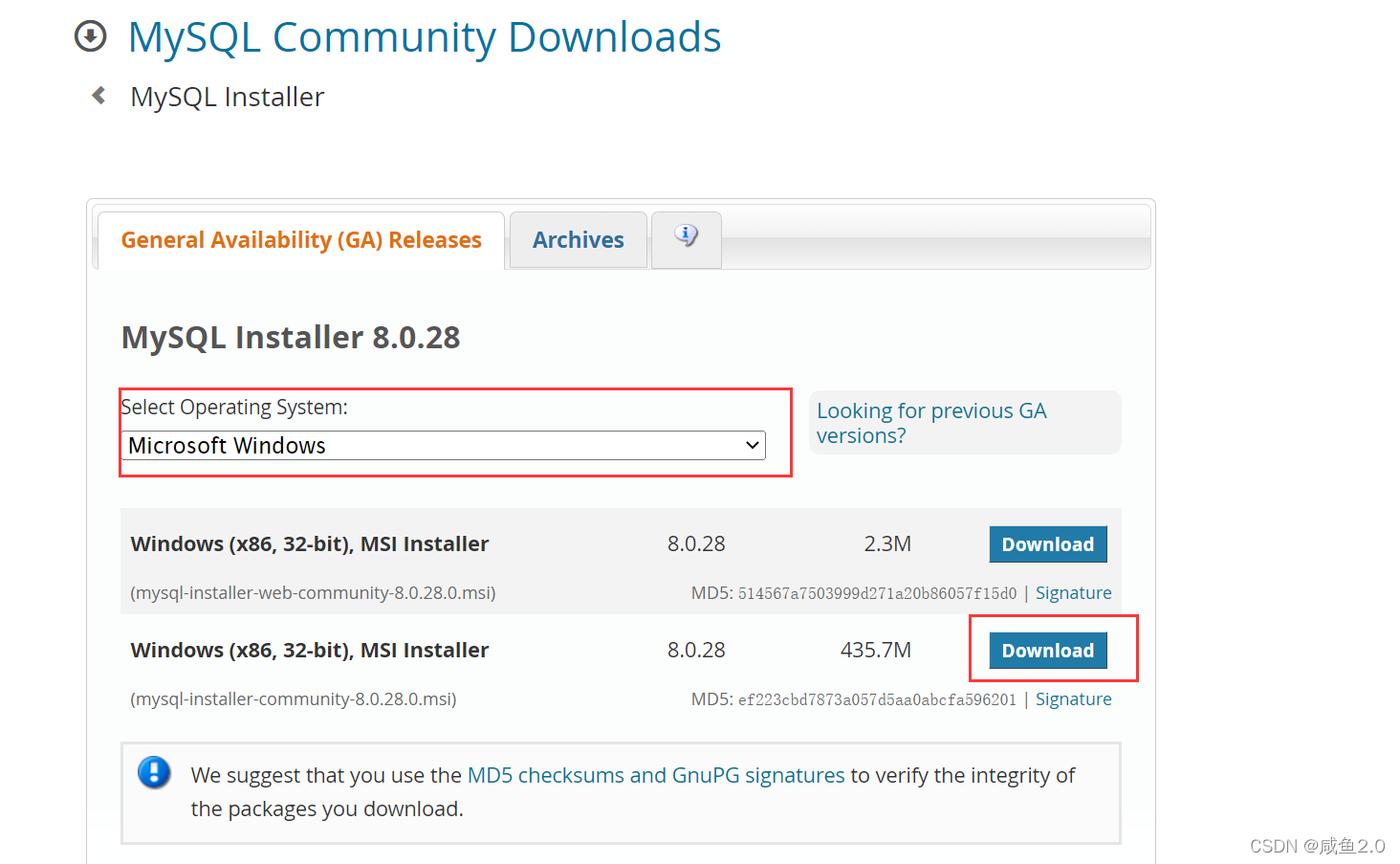Click the download circle icon beside page title

pyautogui.click(x=91, y=36)
